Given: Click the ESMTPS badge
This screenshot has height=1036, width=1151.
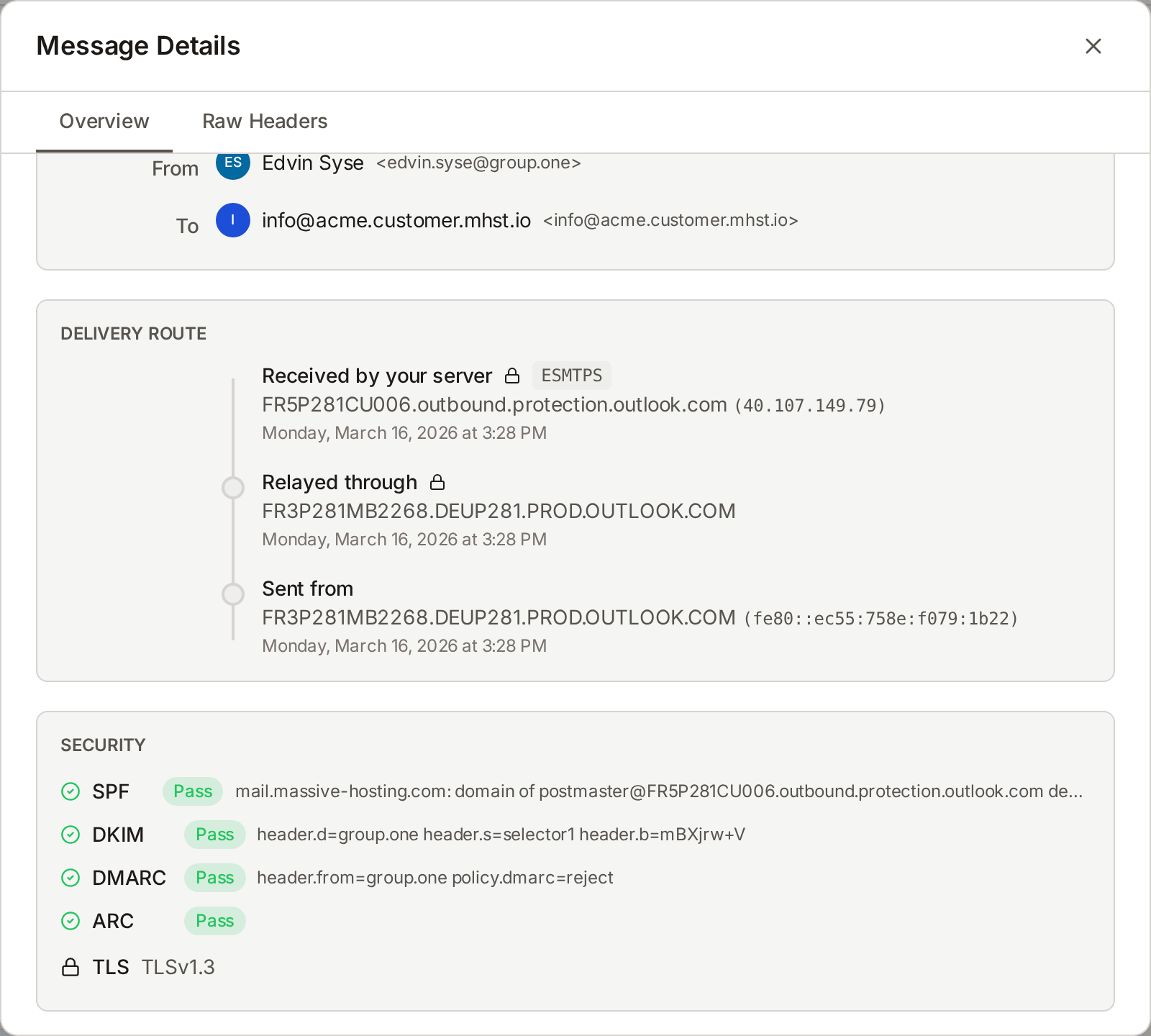Looking at the screenshot, I should tap(571, 376).
